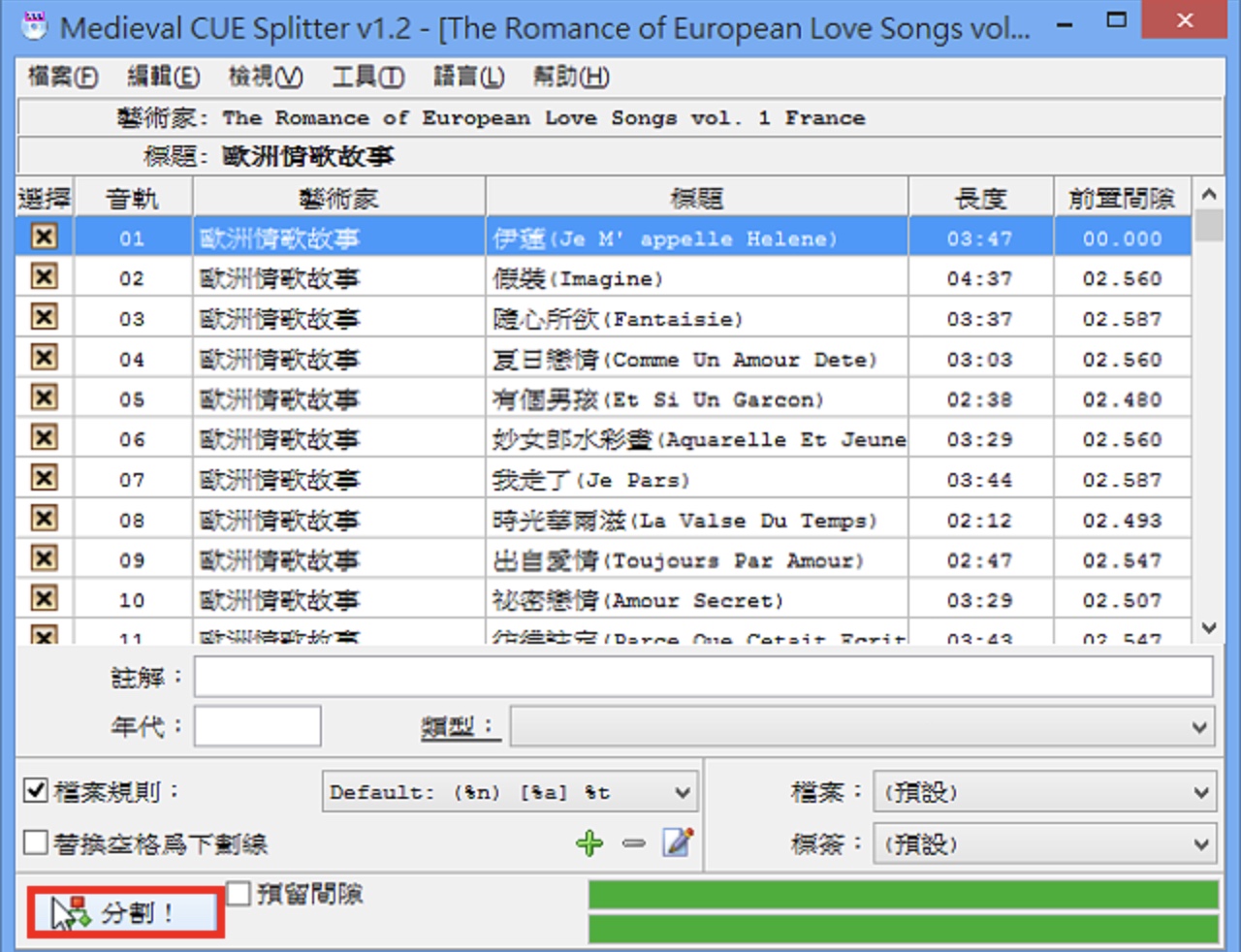Click the 註解 comment input field
Screen dimensions: 1241x952
click(x=703, y=677)
